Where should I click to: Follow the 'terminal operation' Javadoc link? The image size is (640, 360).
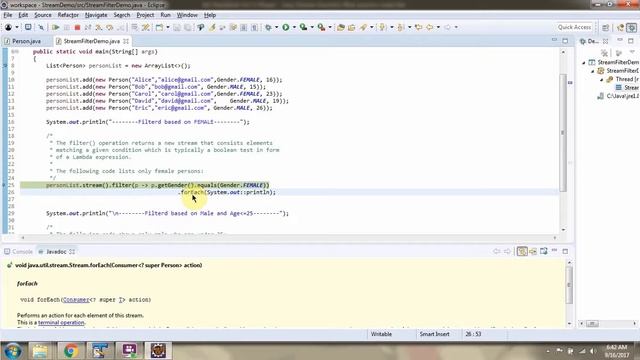coord(61,322)
